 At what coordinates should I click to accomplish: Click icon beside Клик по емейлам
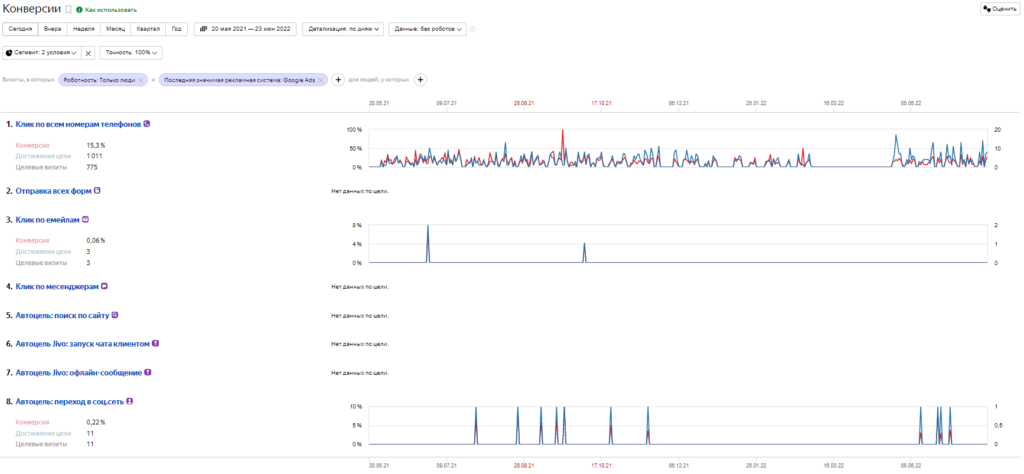point(84,219)
